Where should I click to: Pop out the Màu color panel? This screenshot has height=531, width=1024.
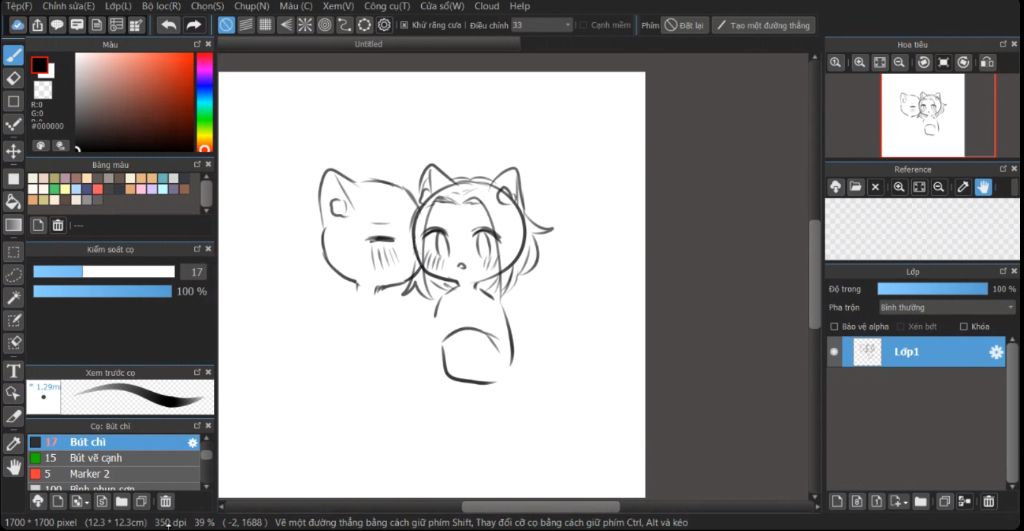pos(197,44)
